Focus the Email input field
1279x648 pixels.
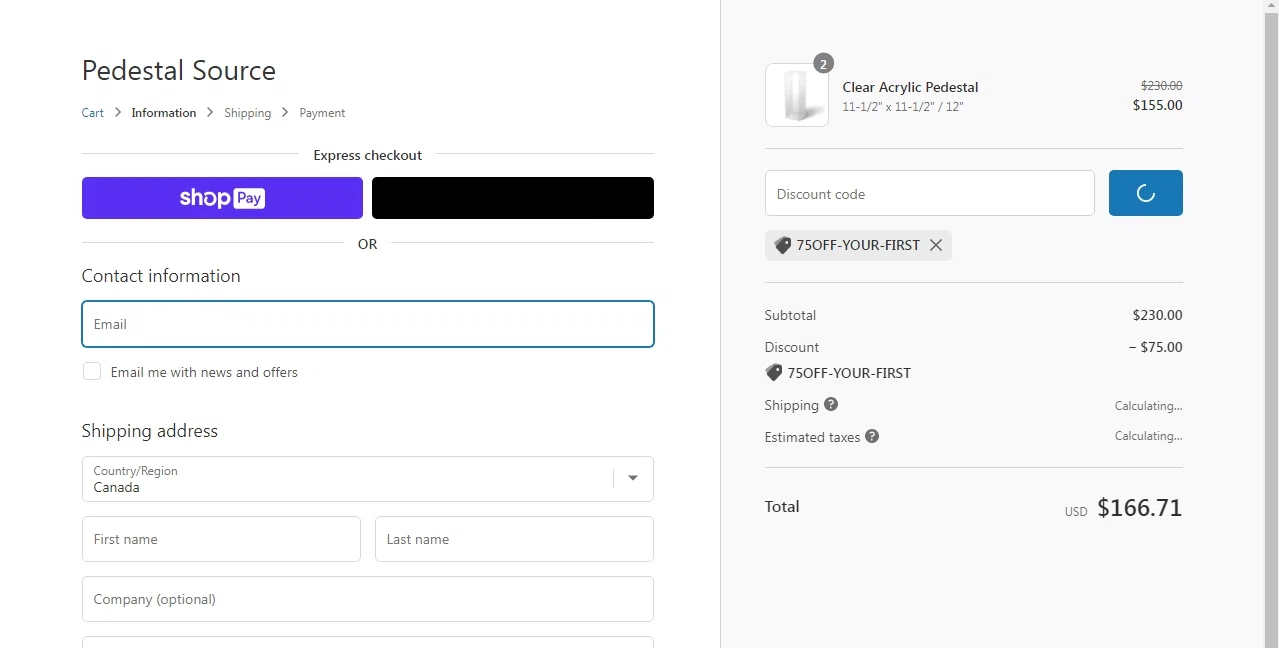(368, 324)
